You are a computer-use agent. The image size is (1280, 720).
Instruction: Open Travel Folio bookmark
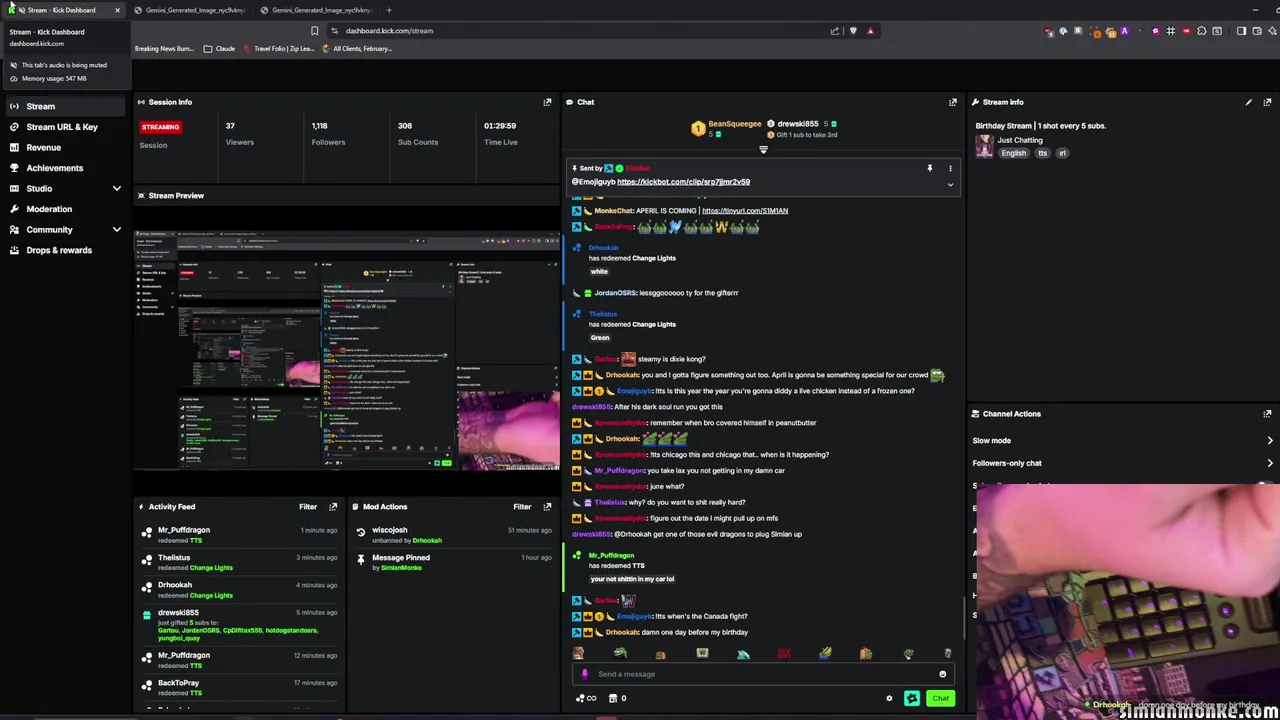277,49
